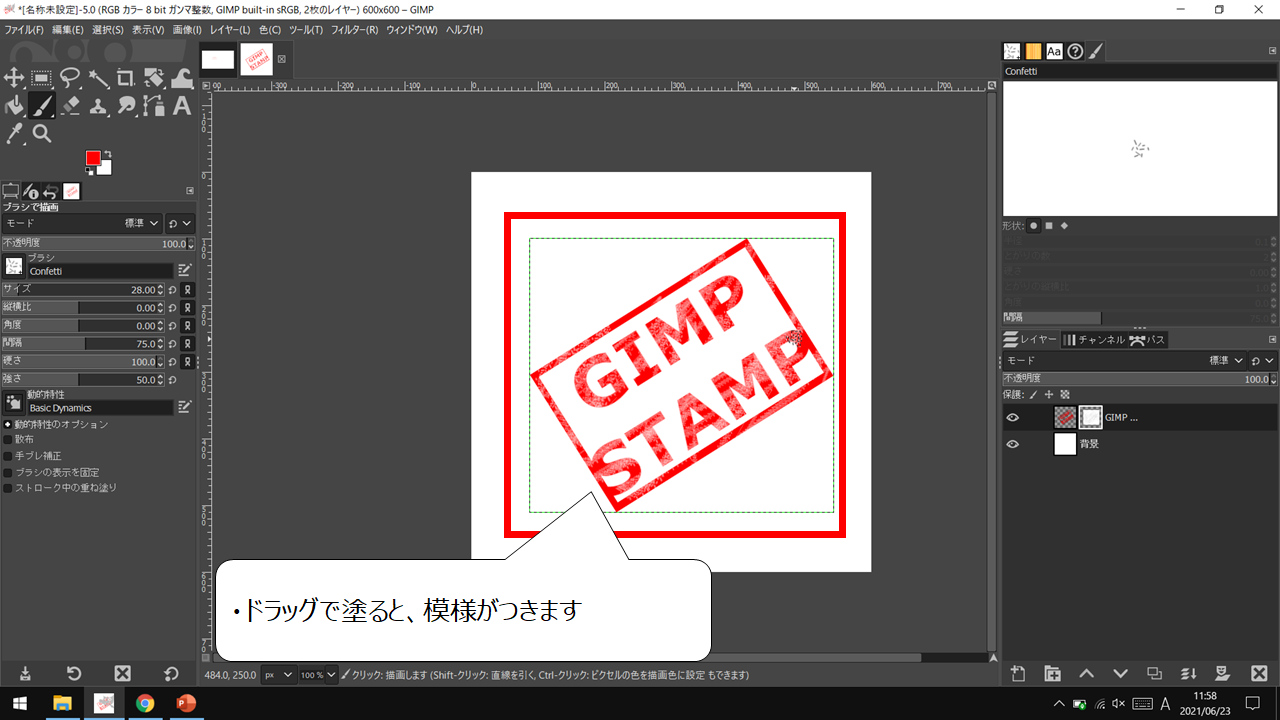Open フィルター(R) menu
The height and width of the screenshot is (720, 1280).
coord(354,30)
